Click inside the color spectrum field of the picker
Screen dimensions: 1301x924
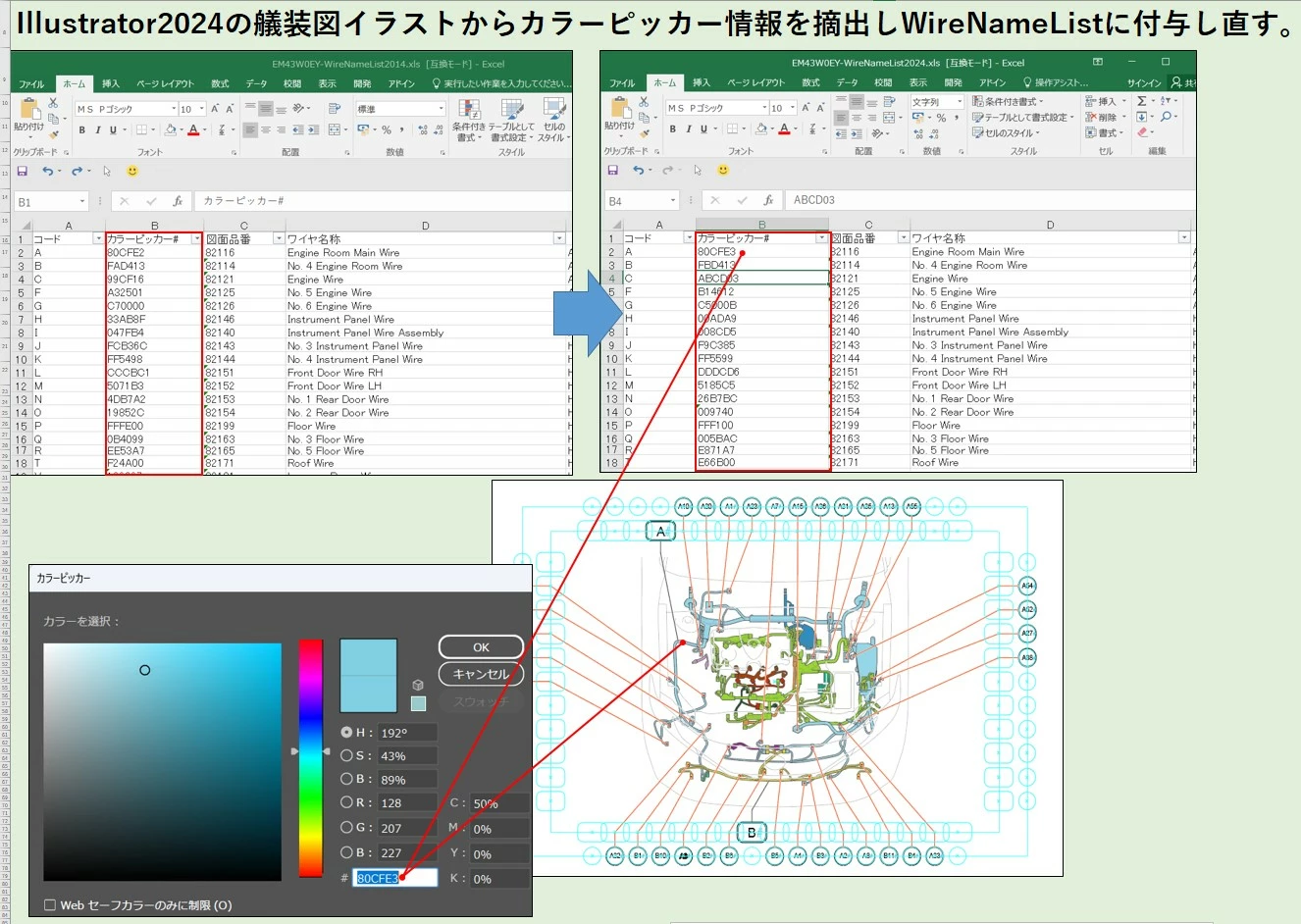[x=162, y=761]
